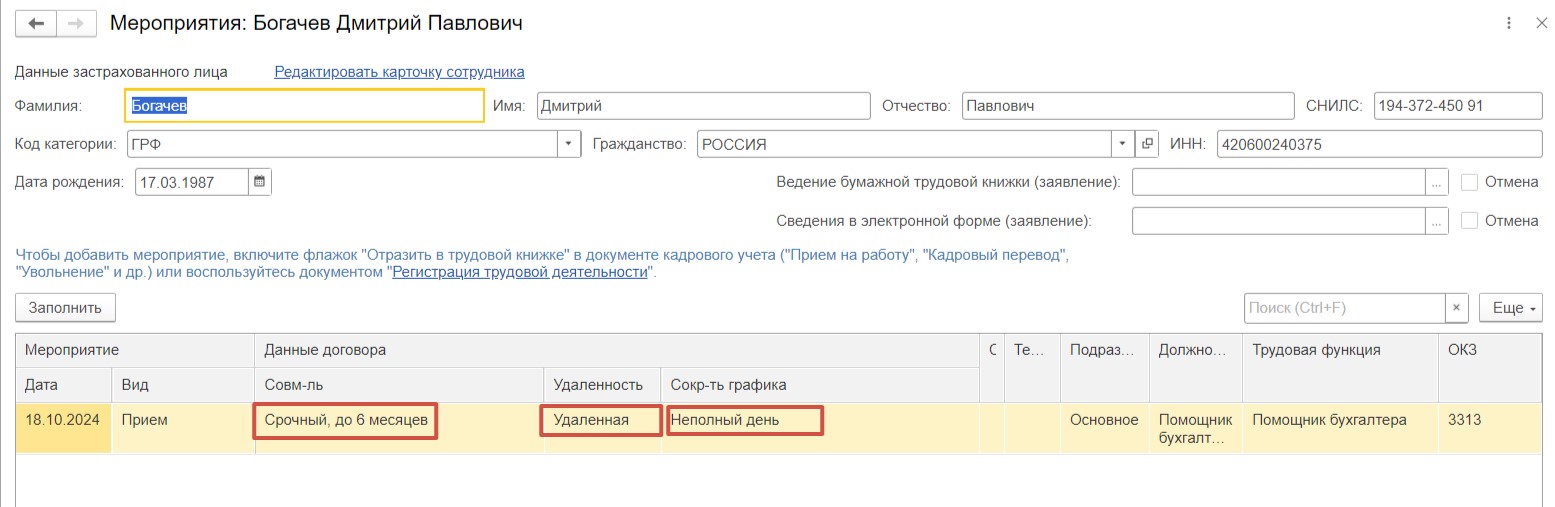Click the Совм-ль column header
The width and height of the screenshot is (1555, 507).
tap(399, 384)
